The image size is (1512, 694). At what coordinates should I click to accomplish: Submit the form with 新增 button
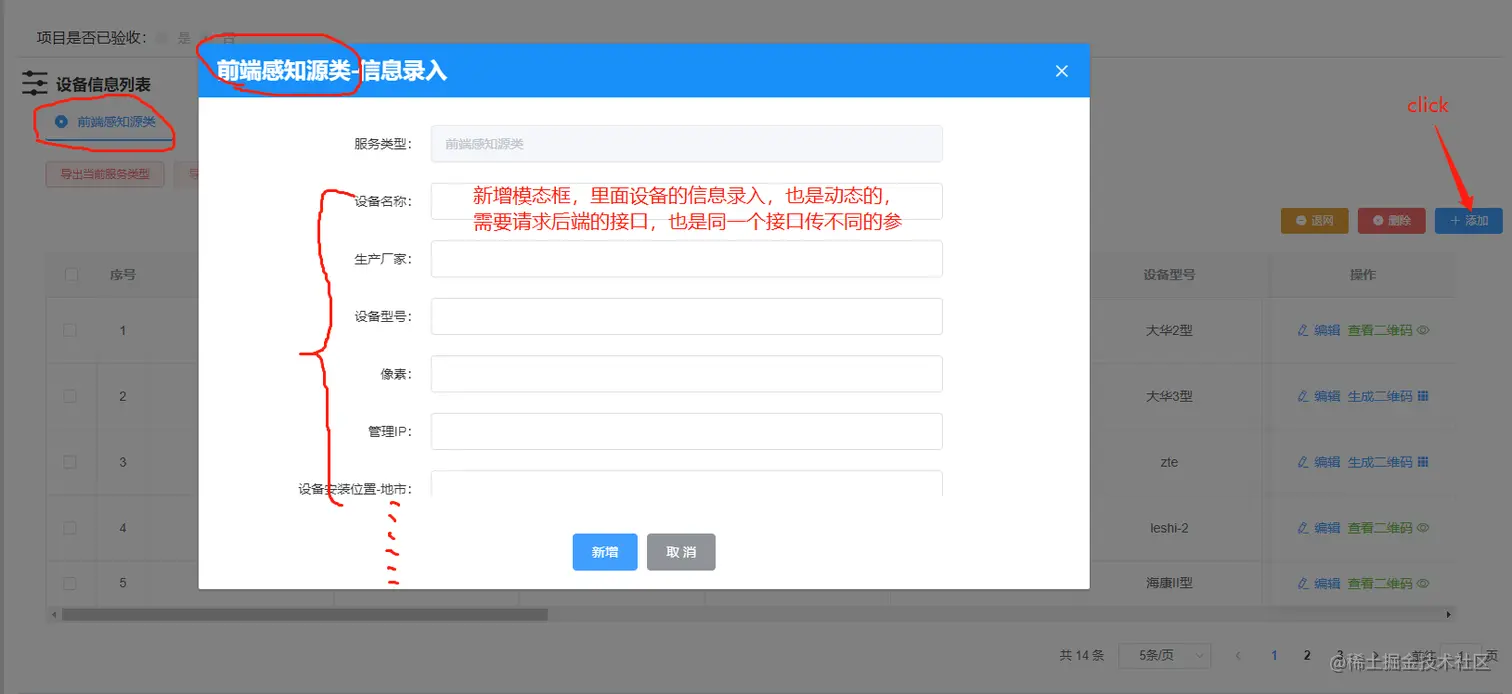pyautogui.click(x=605, y=552)
